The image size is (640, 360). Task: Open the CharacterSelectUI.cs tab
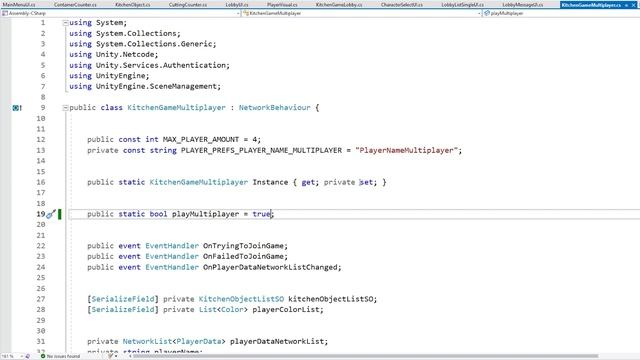coord(402,4)
